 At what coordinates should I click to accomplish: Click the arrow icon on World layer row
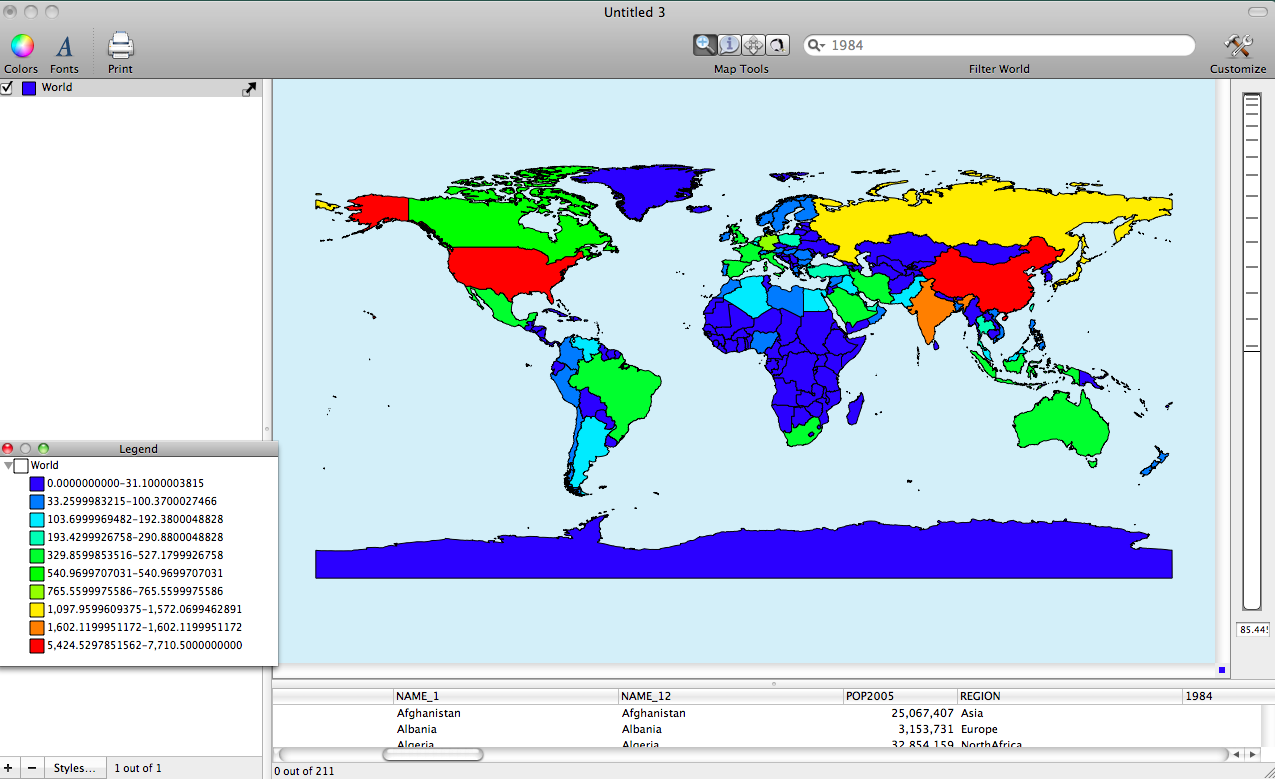pos(249,89)
